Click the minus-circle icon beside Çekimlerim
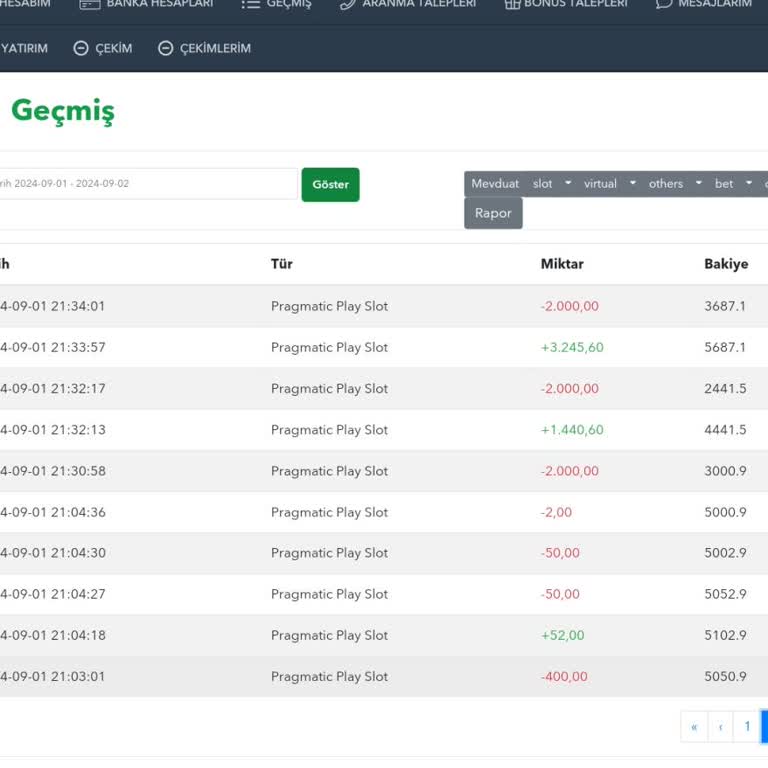The width and height of the screenshot is (768, 768). tap(166, 48)
